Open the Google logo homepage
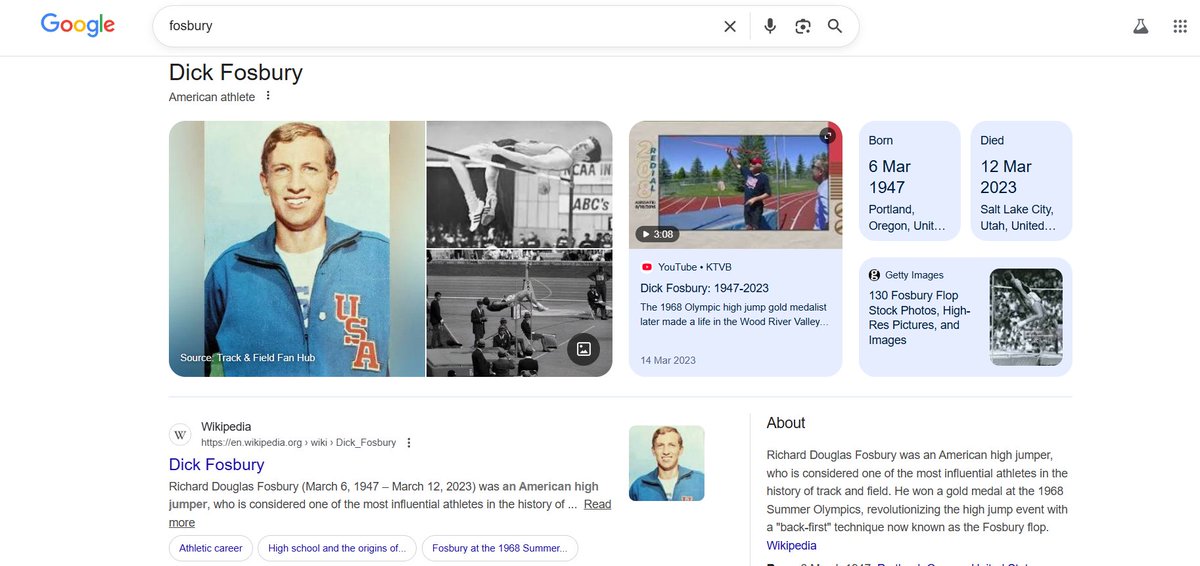1200x566 pixels. click(x=77, y=26)
